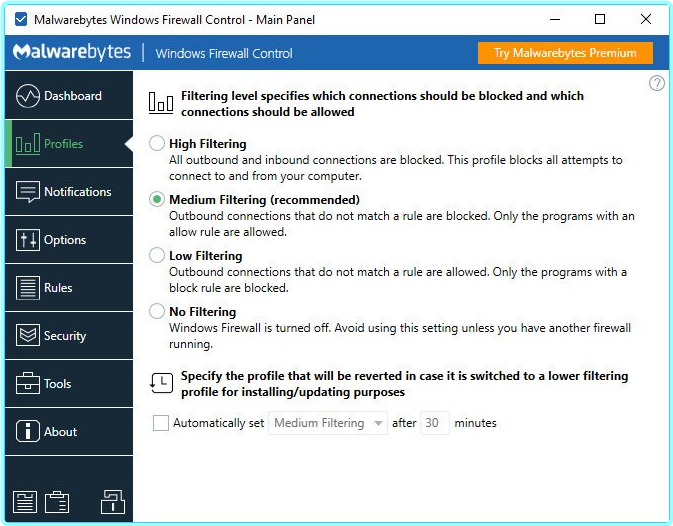The width and height of the screenshot is (673, 526).
Task: Expand the Medium Filtering dropdown
Action: (329, 423)
